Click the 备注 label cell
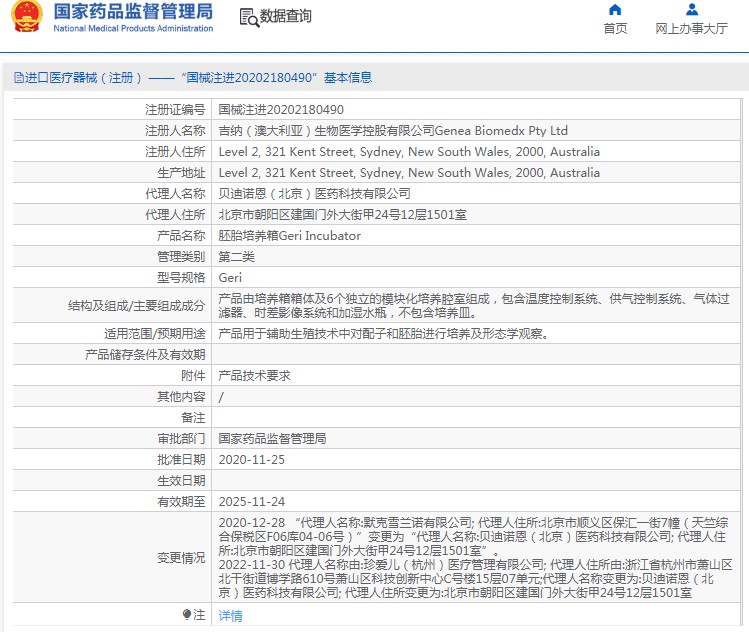The height and width of the screenshot is (632, 749). coord(112,418)
